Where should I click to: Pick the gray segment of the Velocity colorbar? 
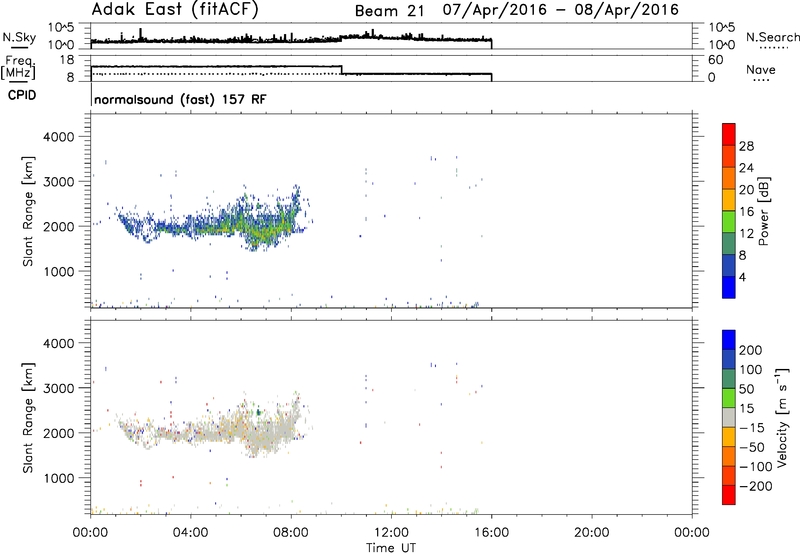729,417
